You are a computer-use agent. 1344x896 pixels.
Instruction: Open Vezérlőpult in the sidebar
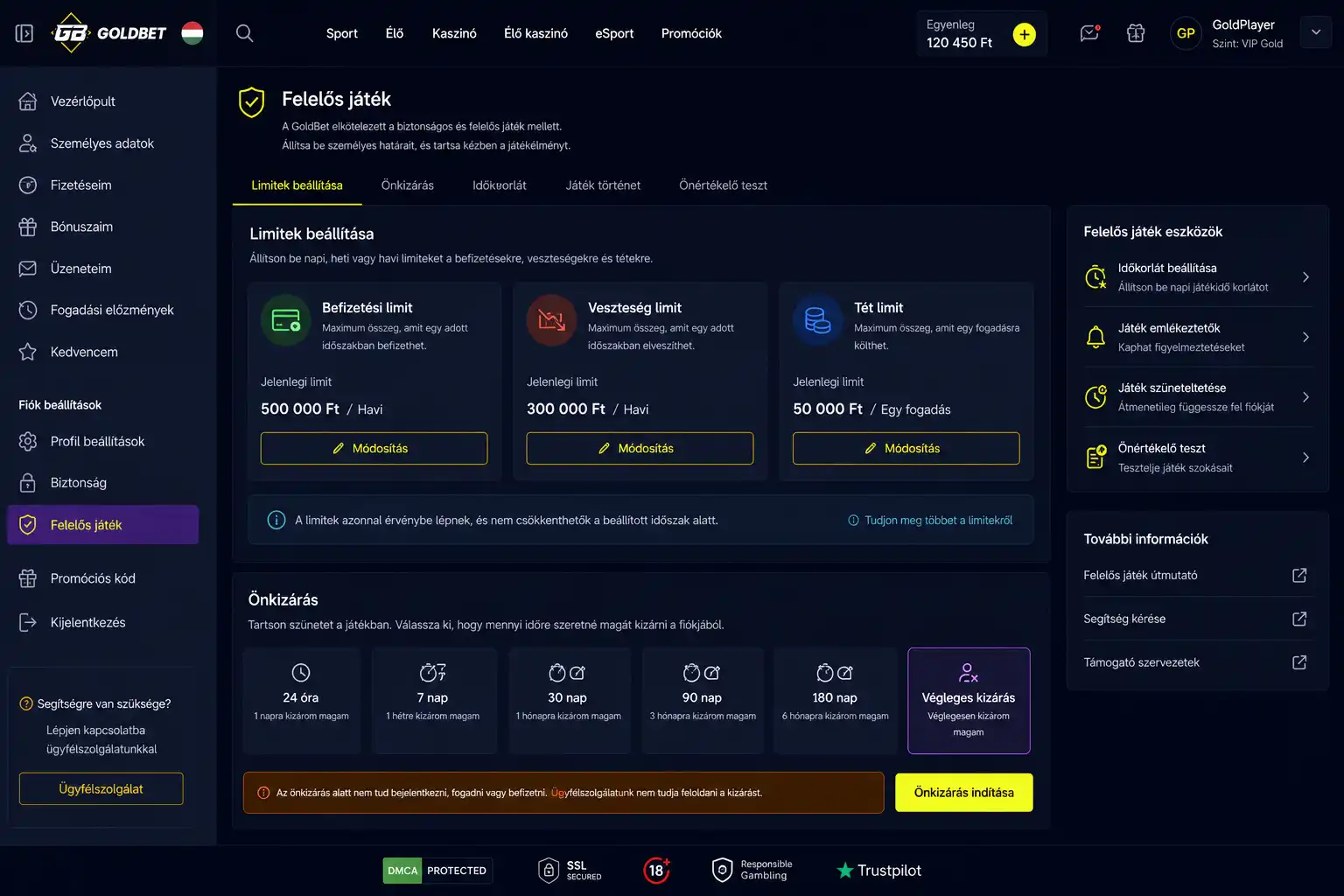103,101
